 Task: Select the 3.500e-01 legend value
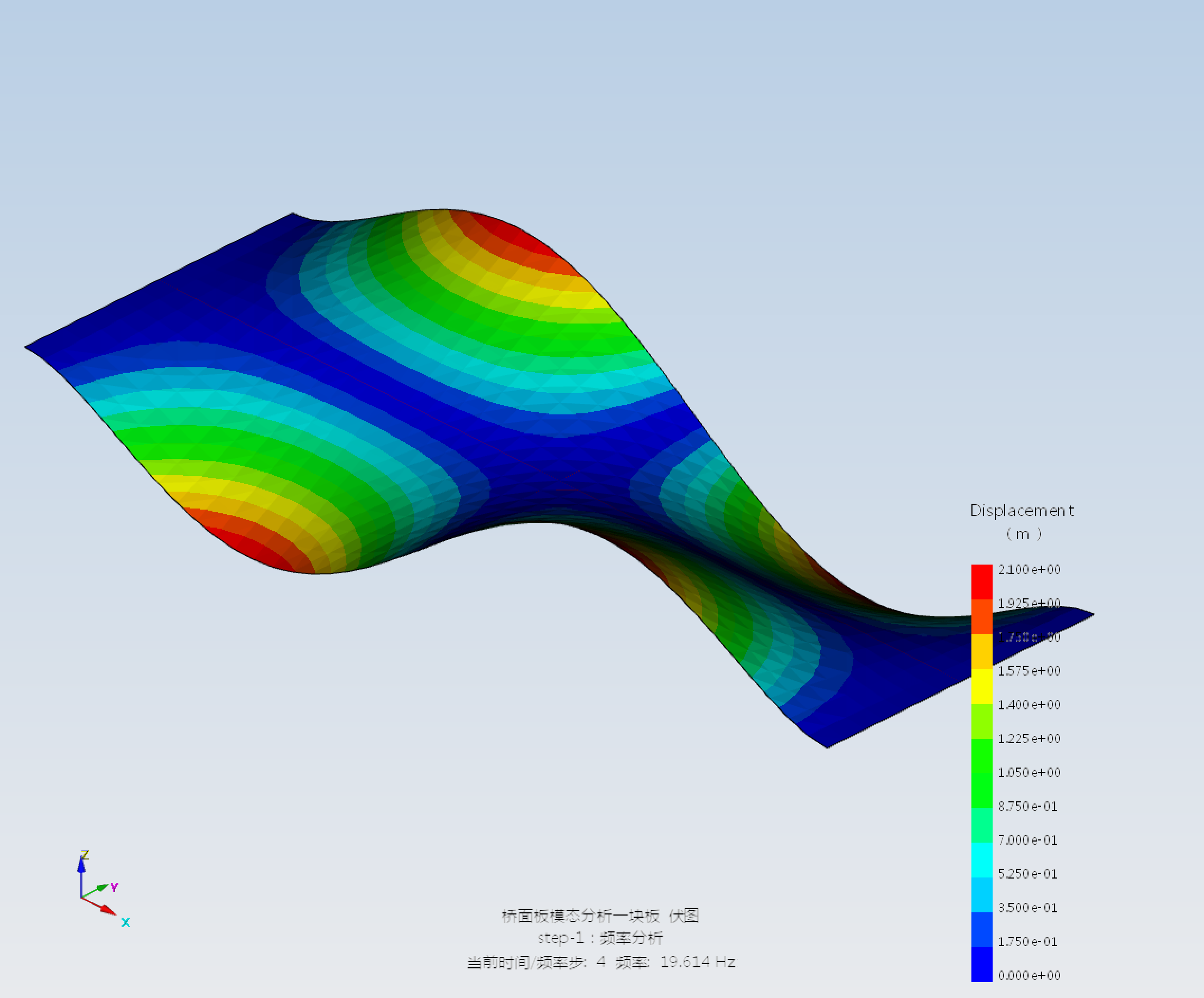[1027, 908]
